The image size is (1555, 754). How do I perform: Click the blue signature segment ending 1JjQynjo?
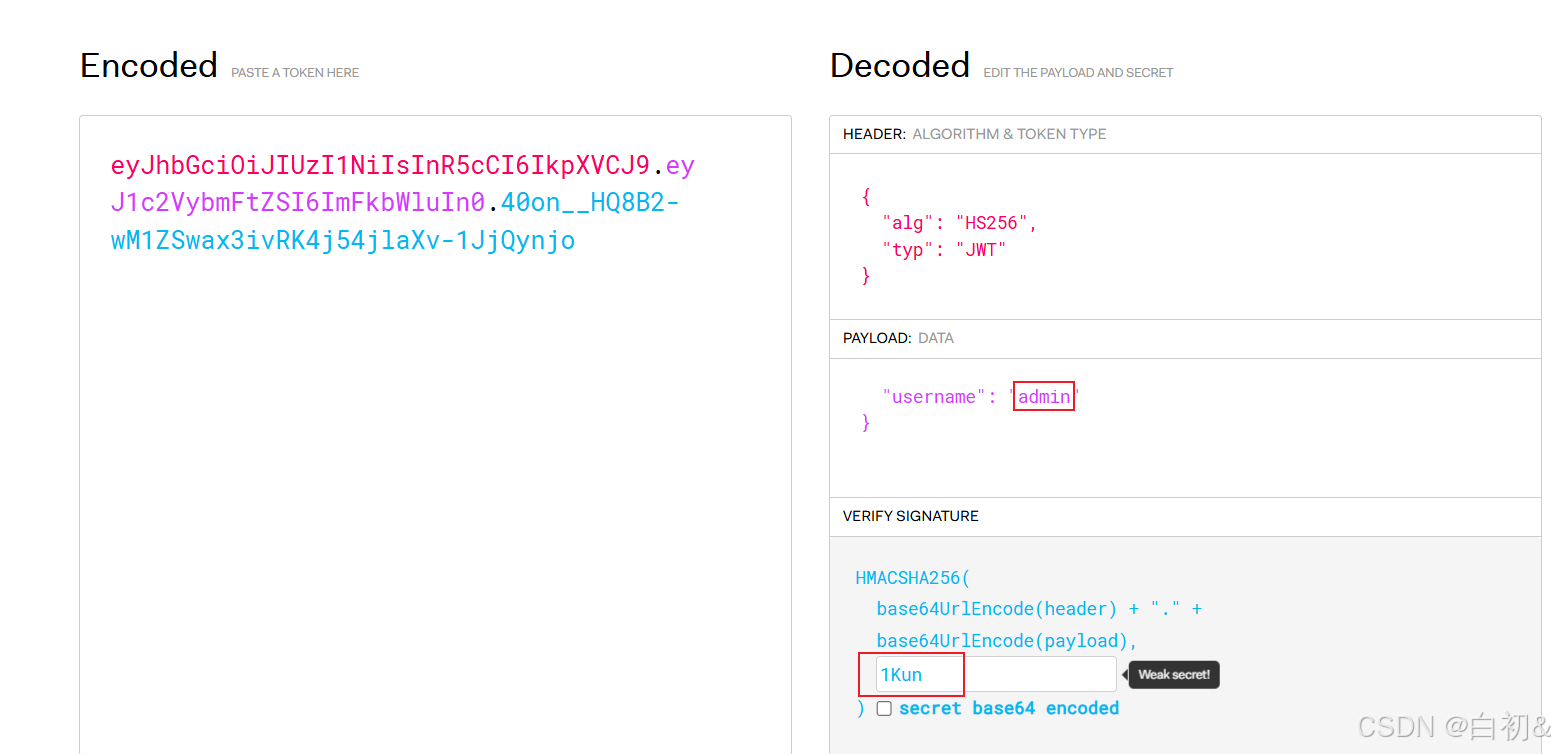pos(343,241)
